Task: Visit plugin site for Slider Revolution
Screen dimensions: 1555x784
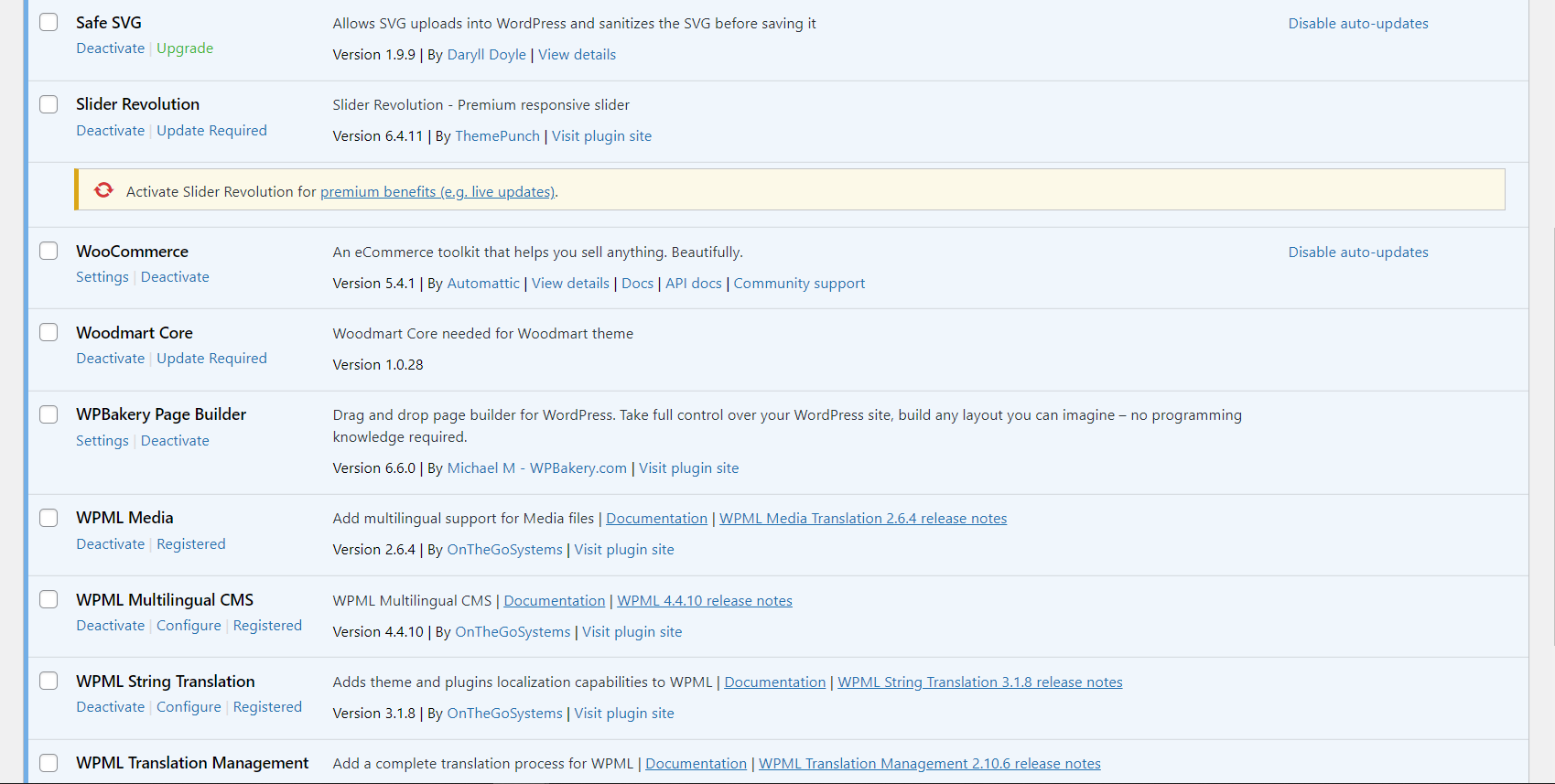Action: coord(601,136)
